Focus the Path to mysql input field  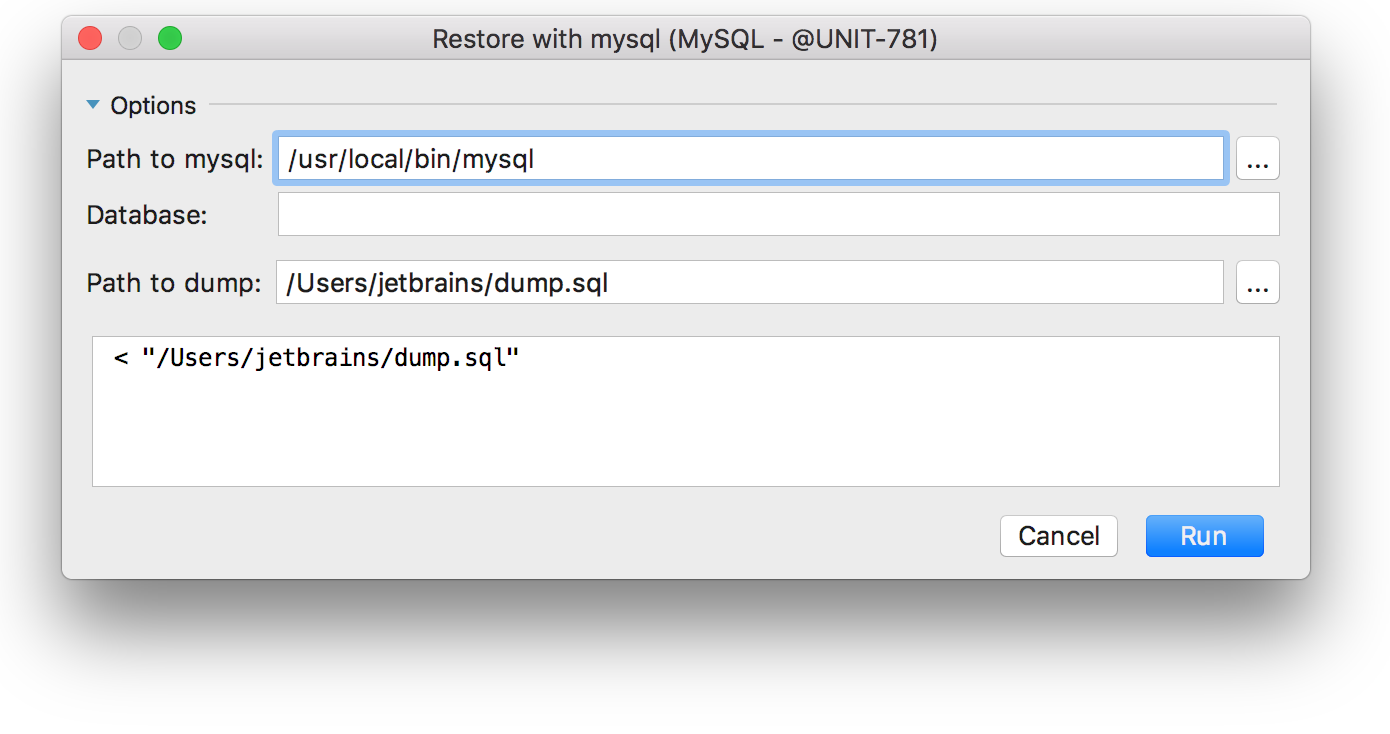click(750, 159)
